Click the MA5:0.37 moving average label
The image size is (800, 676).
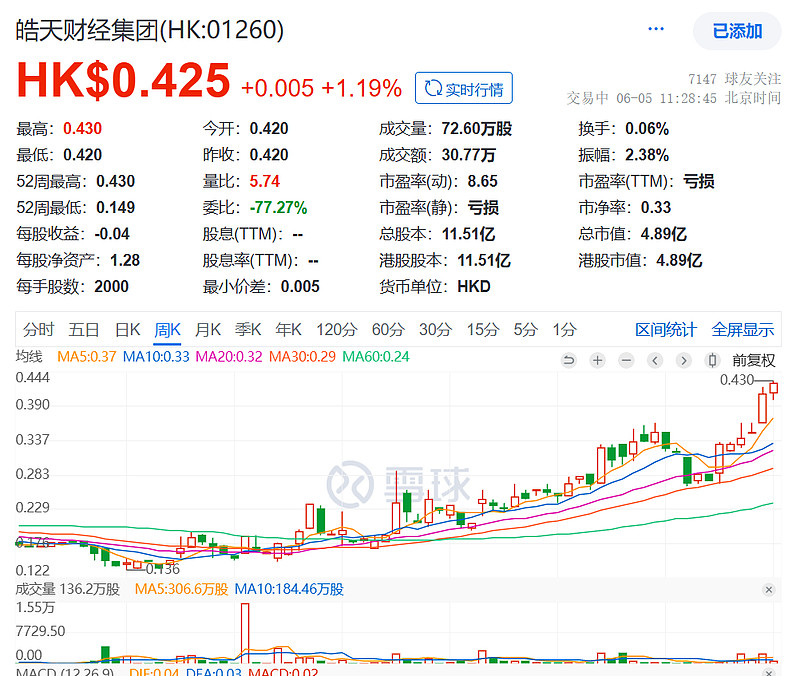coord(87,357)
